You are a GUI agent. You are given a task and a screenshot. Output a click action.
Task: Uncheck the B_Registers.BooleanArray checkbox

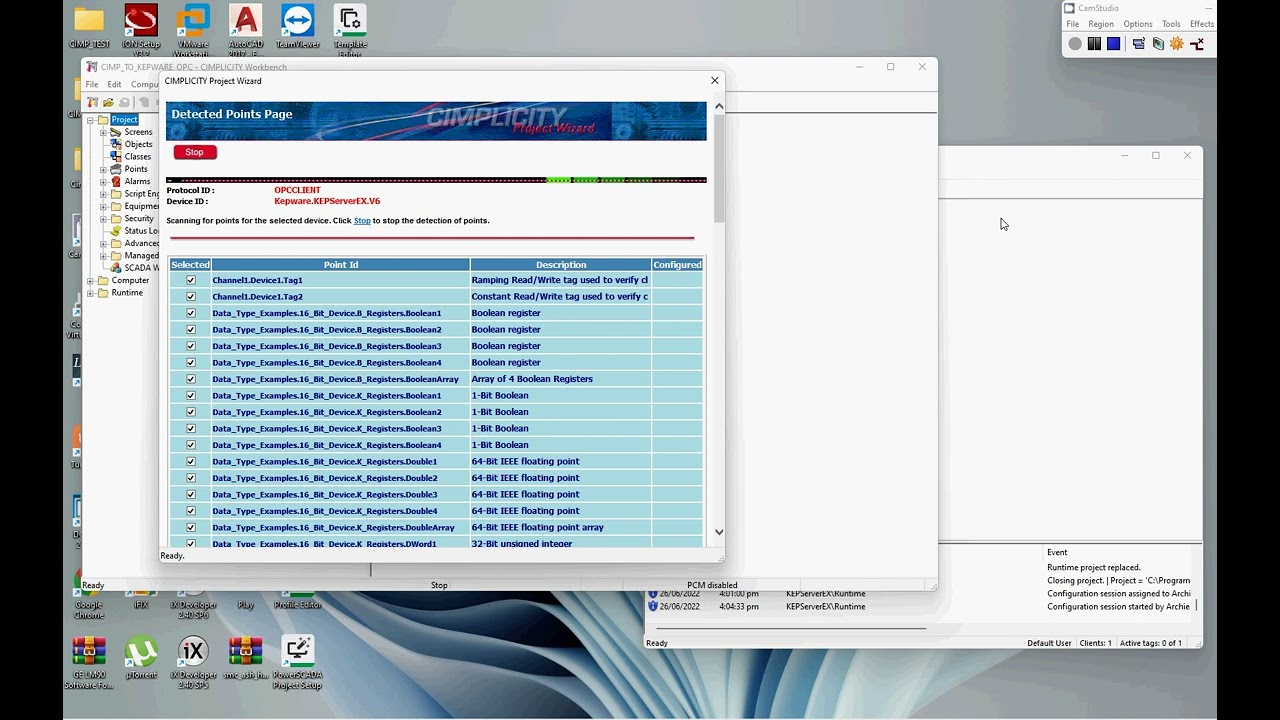(x=191, y=379)
